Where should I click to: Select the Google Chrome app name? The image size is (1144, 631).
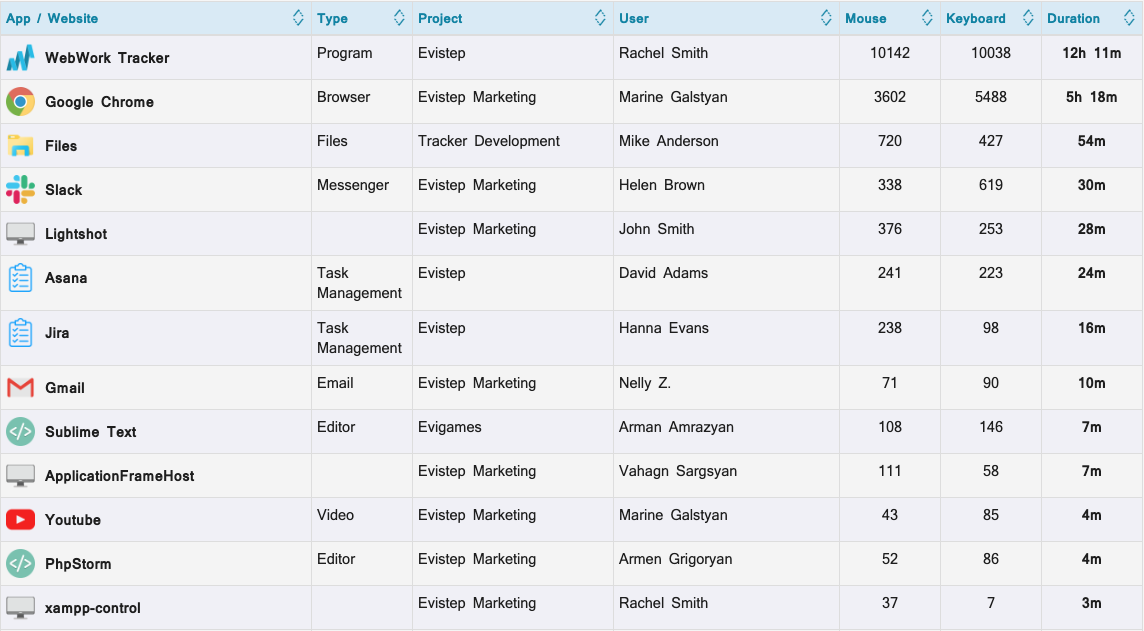tap(99, 102)
